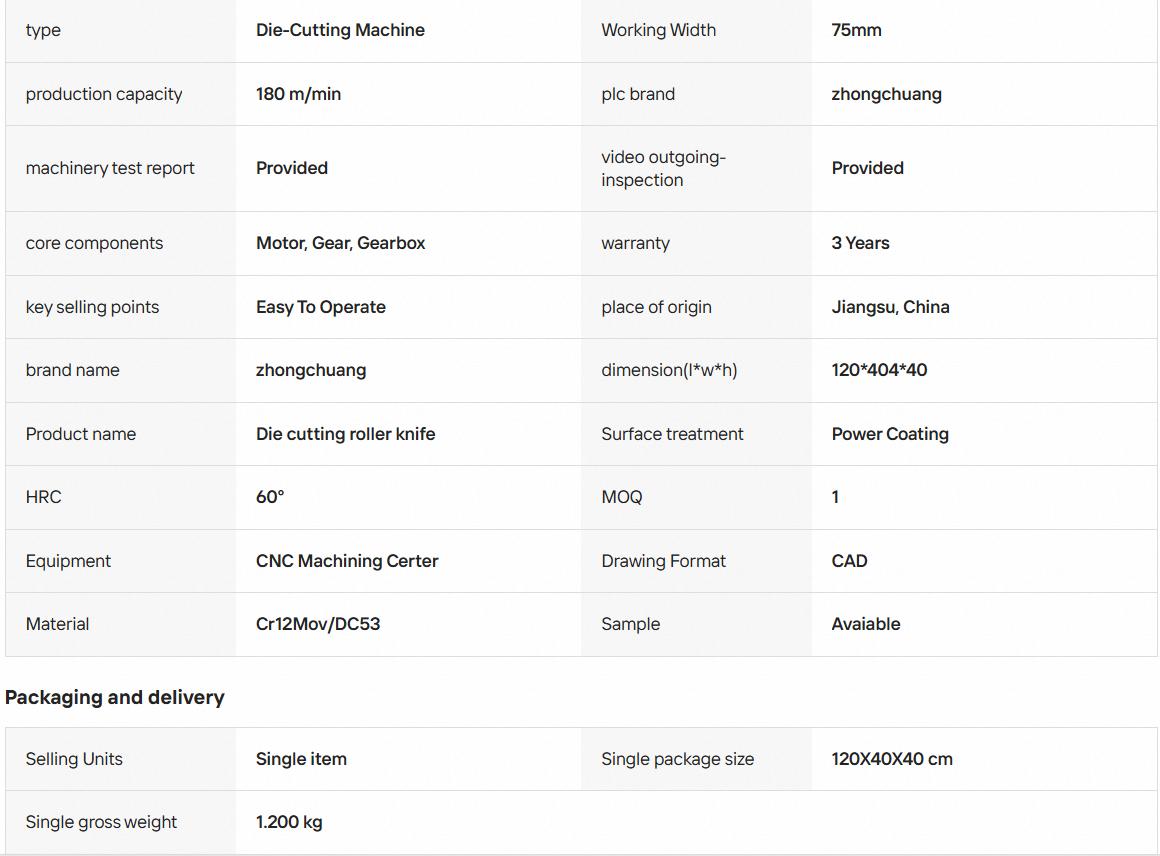Click the HRC '60°' value
The height and width of the screenshot is (856, 1160).
point(270,497)
